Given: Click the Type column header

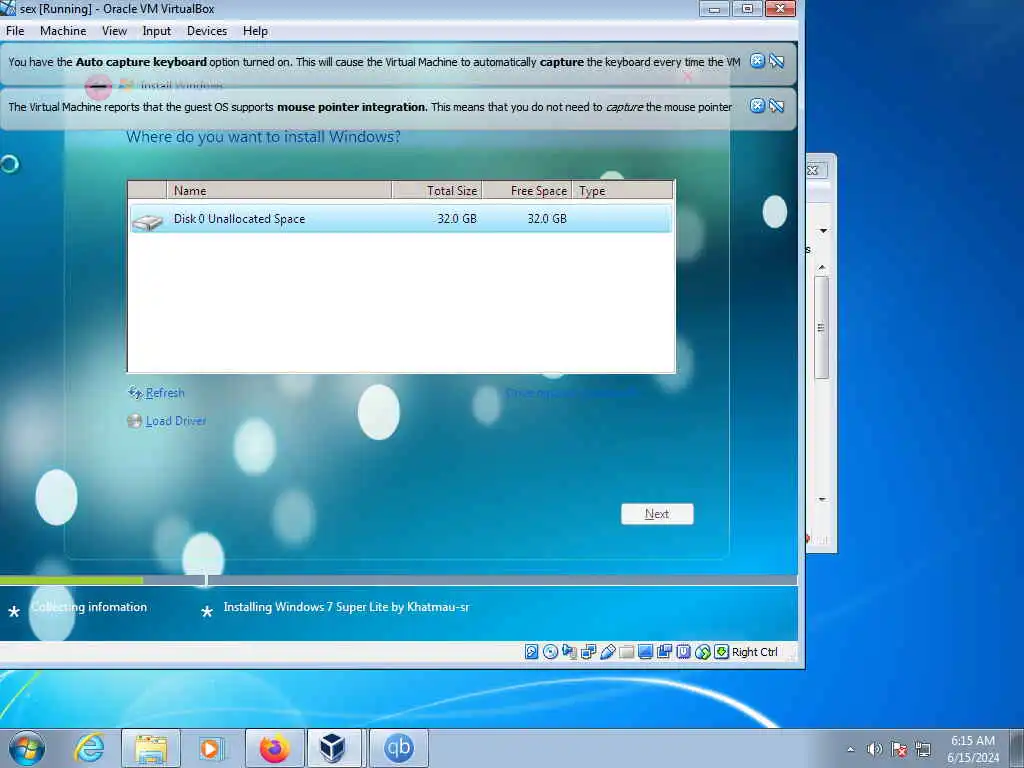Looking at the screenshot, I should click(x=622, y=191).
